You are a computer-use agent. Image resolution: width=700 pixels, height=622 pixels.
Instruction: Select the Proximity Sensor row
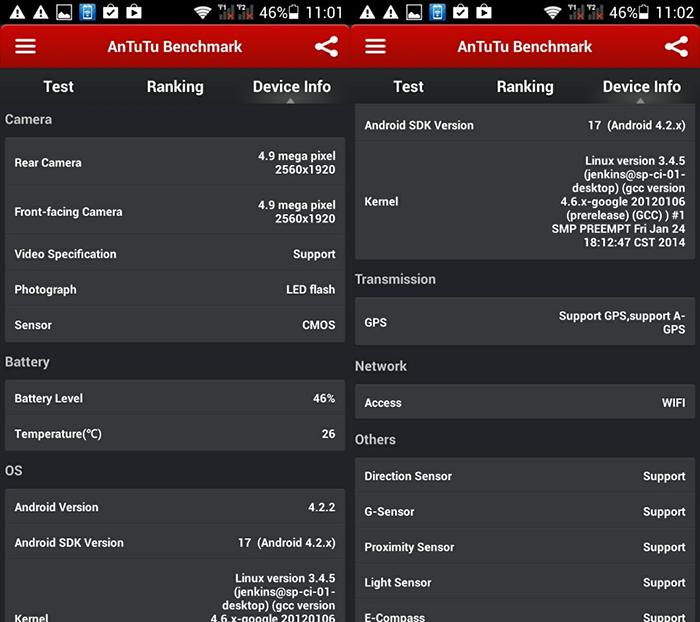click(525, 547)
